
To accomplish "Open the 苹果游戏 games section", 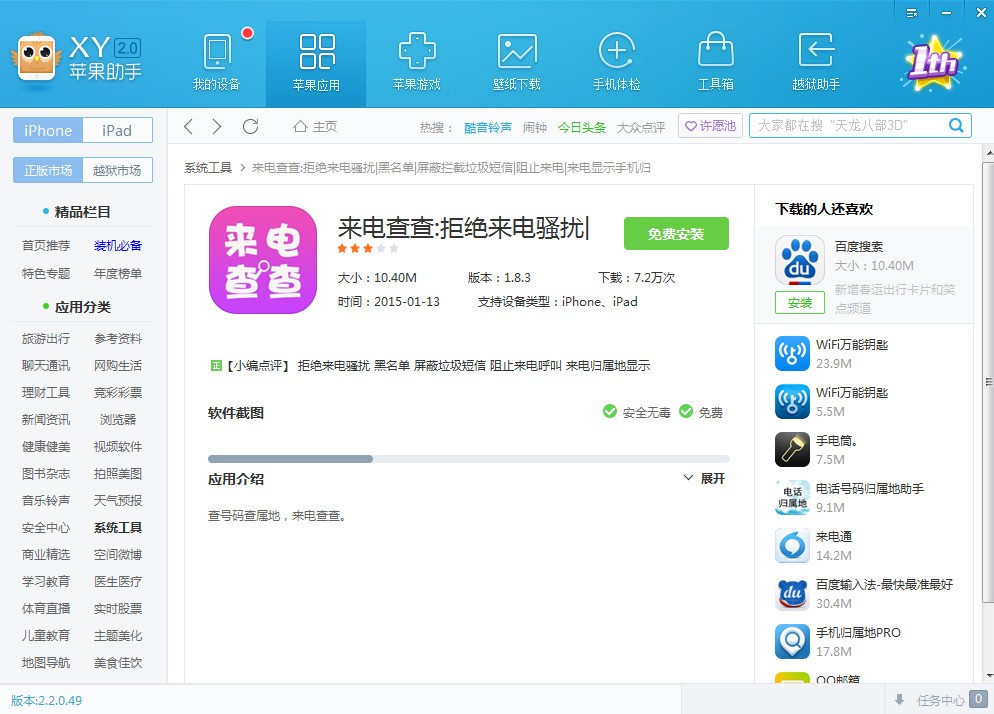I will 416,63.
